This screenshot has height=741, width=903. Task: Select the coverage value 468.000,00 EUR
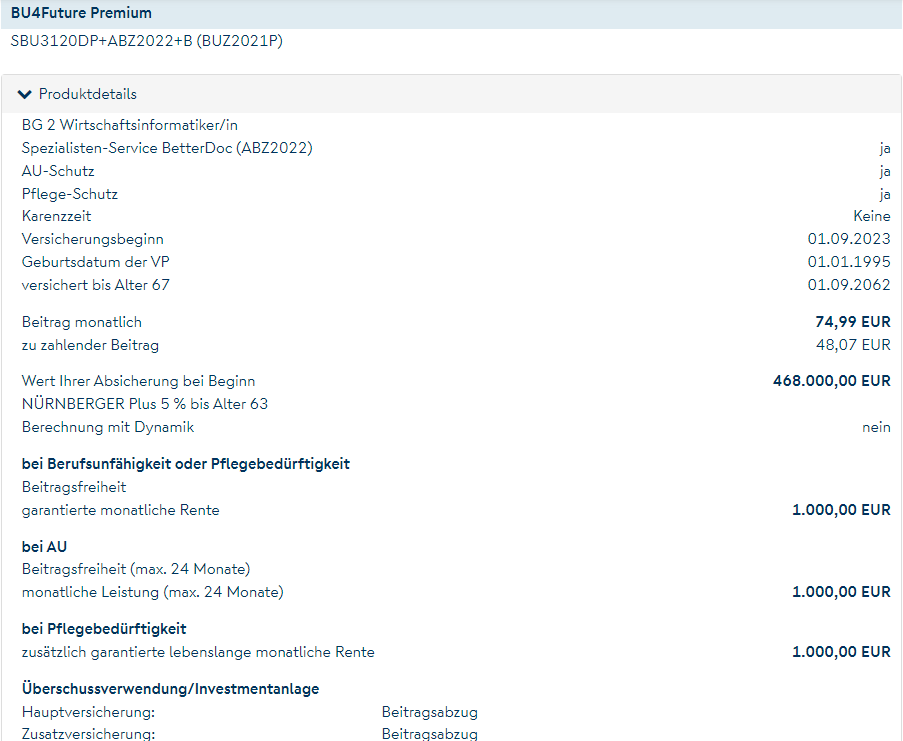pyautogui.click(x=831, y=381)
